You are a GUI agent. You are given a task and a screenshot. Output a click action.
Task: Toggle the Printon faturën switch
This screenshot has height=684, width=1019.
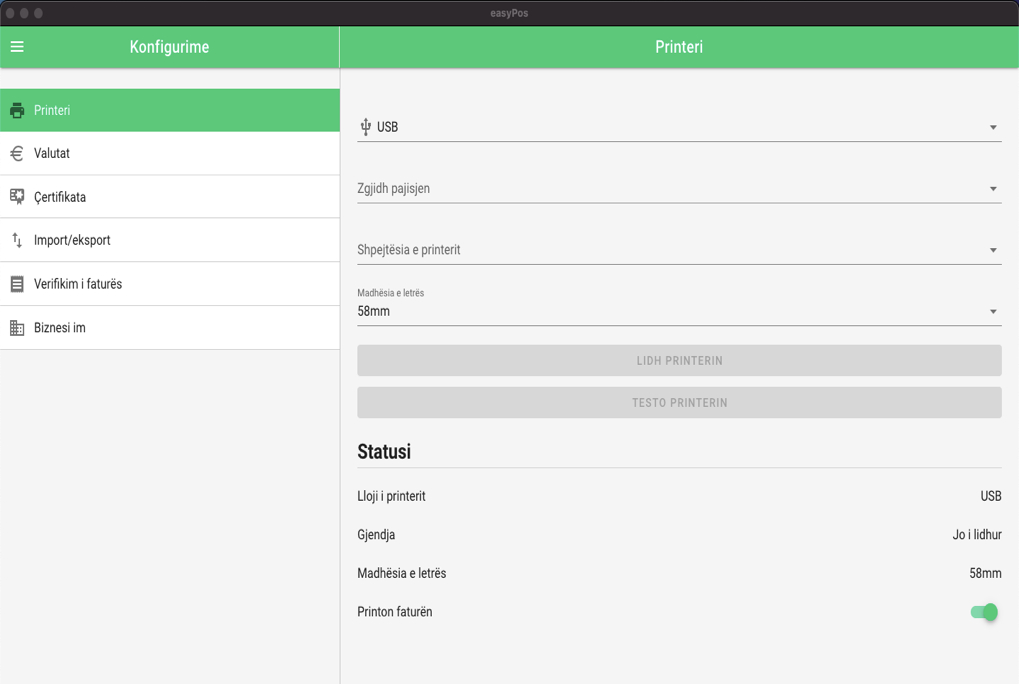click(984, 612)
